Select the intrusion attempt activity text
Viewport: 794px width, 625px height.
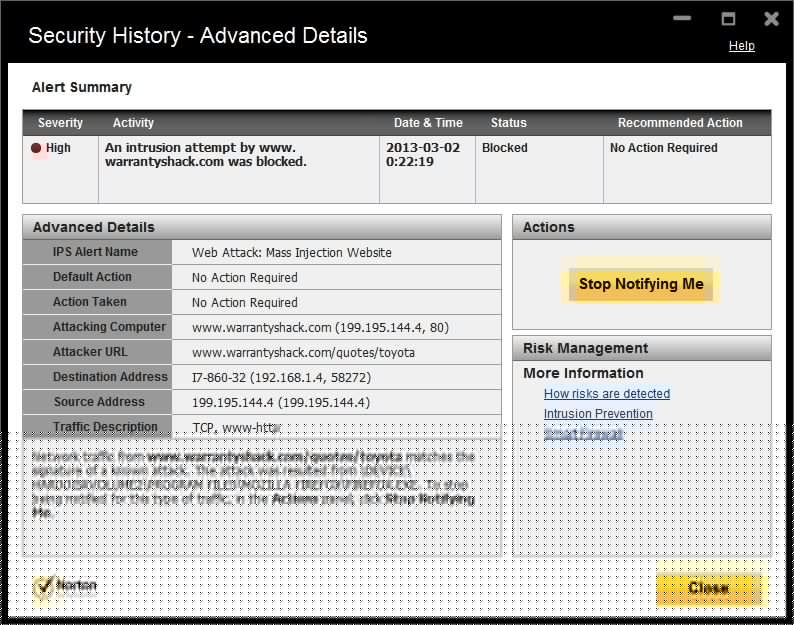coord(206,154)
